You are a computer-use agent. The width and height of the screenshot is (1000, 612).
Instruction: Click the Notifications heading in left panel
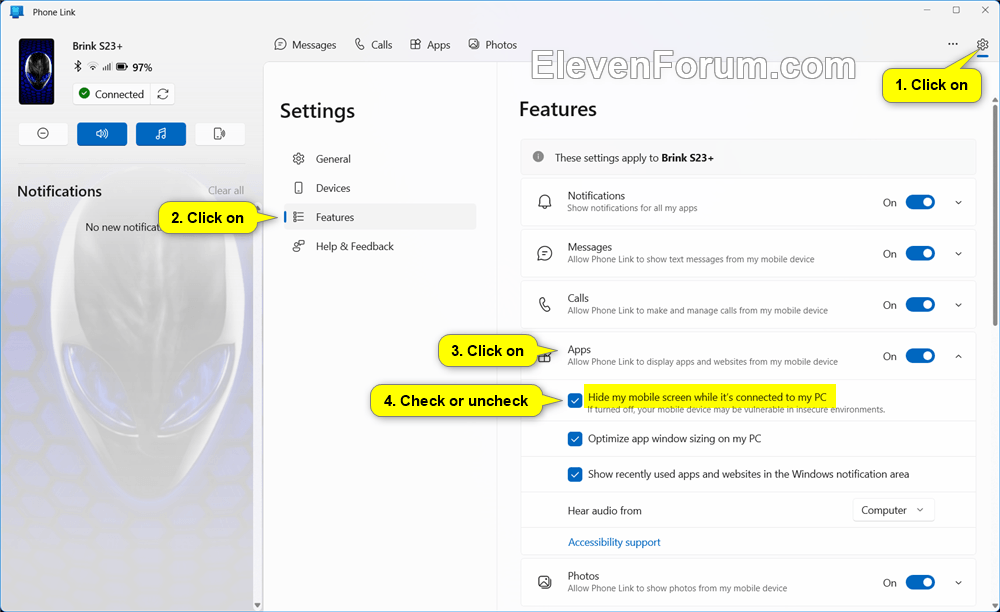59,191
